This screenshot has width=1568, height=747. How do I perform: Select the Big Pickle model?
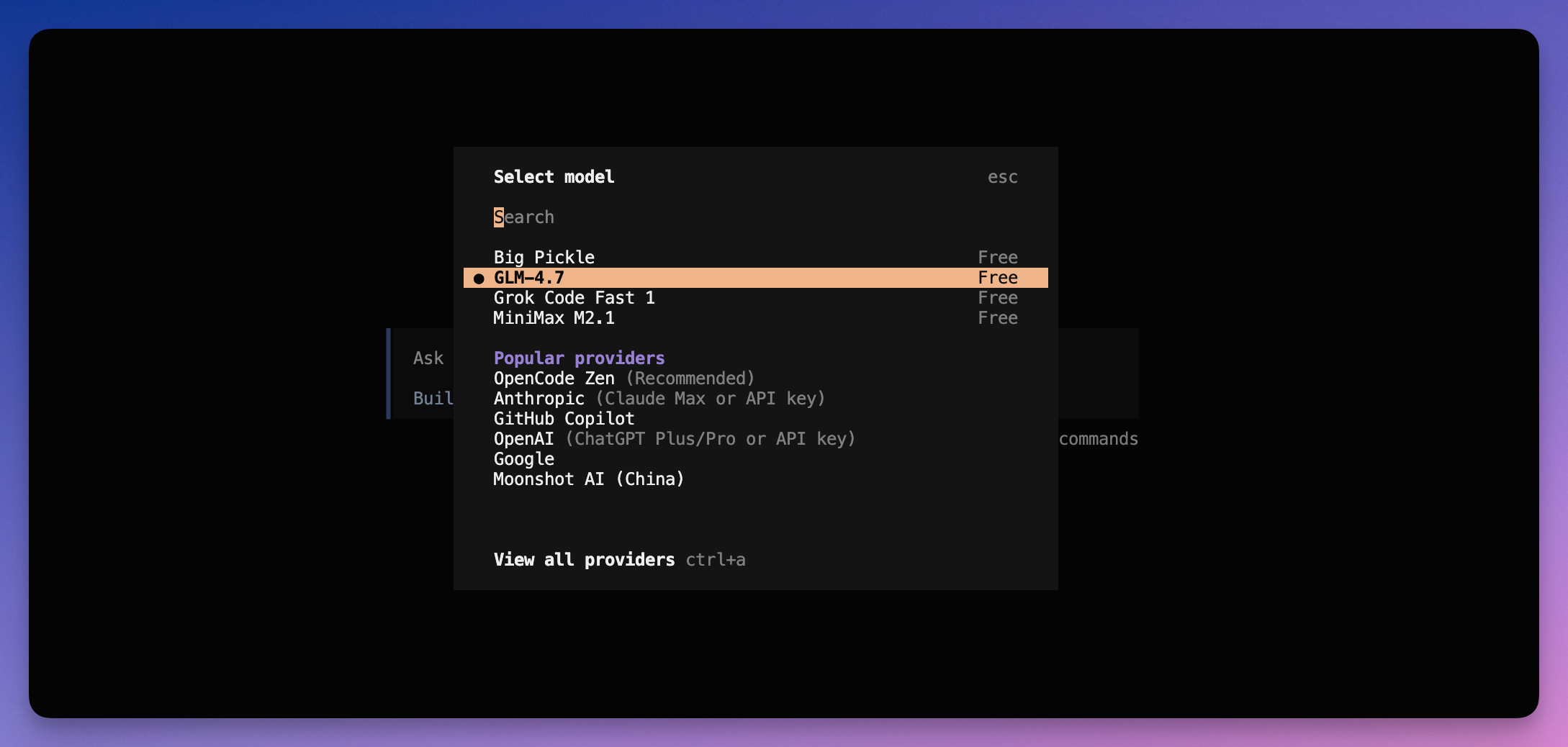(x=544, y=257)
